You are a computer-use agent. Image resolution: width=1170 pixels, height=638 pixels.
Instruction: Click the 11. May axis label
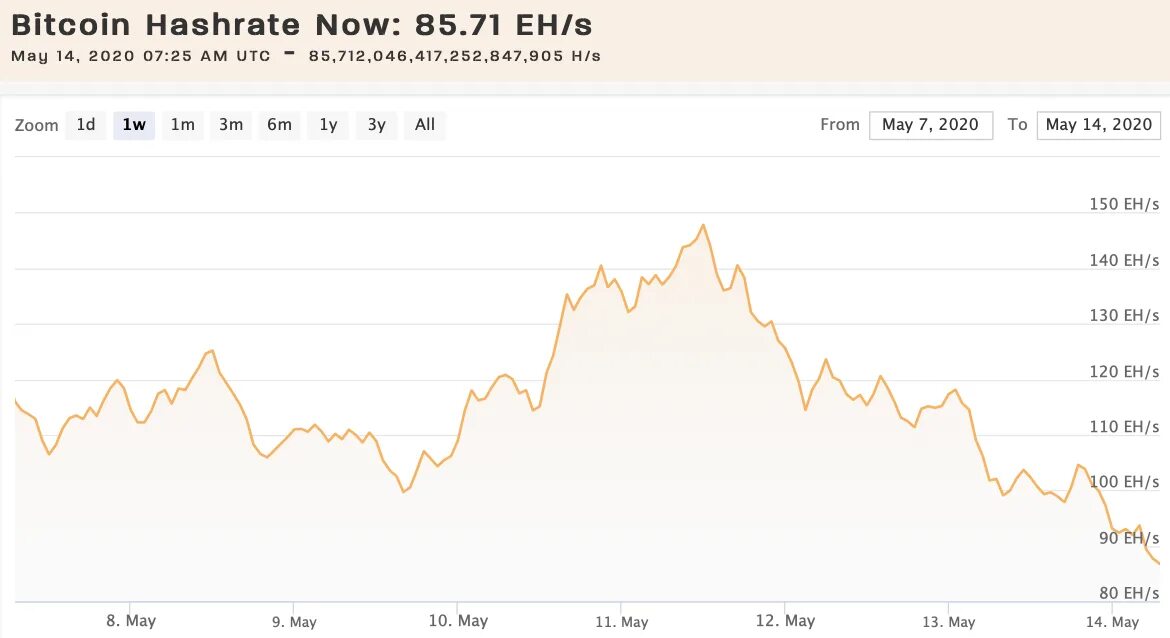tap(622, 622)
